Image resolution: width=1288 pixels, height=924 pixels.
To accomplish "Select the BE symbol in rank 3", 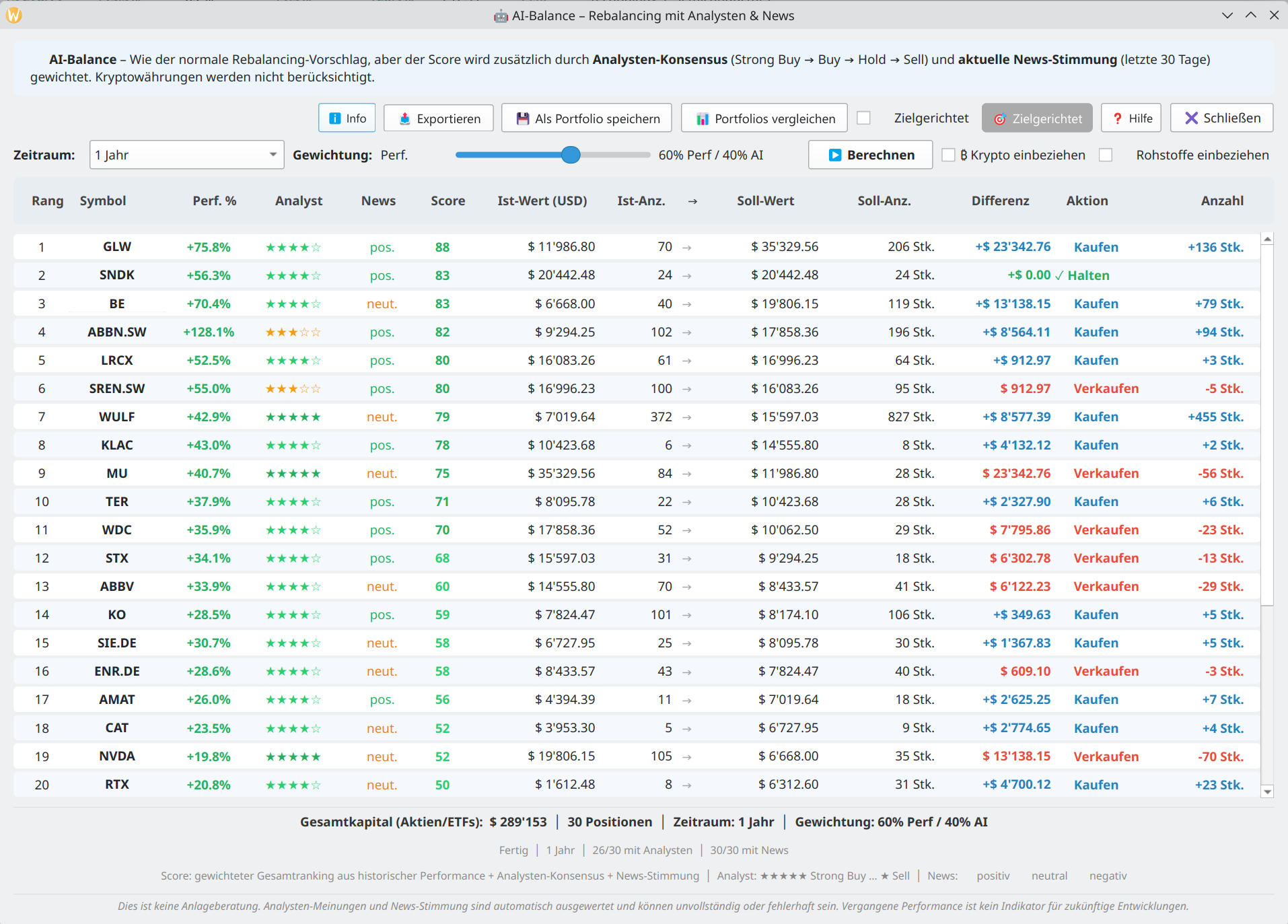I will [117, 304].
